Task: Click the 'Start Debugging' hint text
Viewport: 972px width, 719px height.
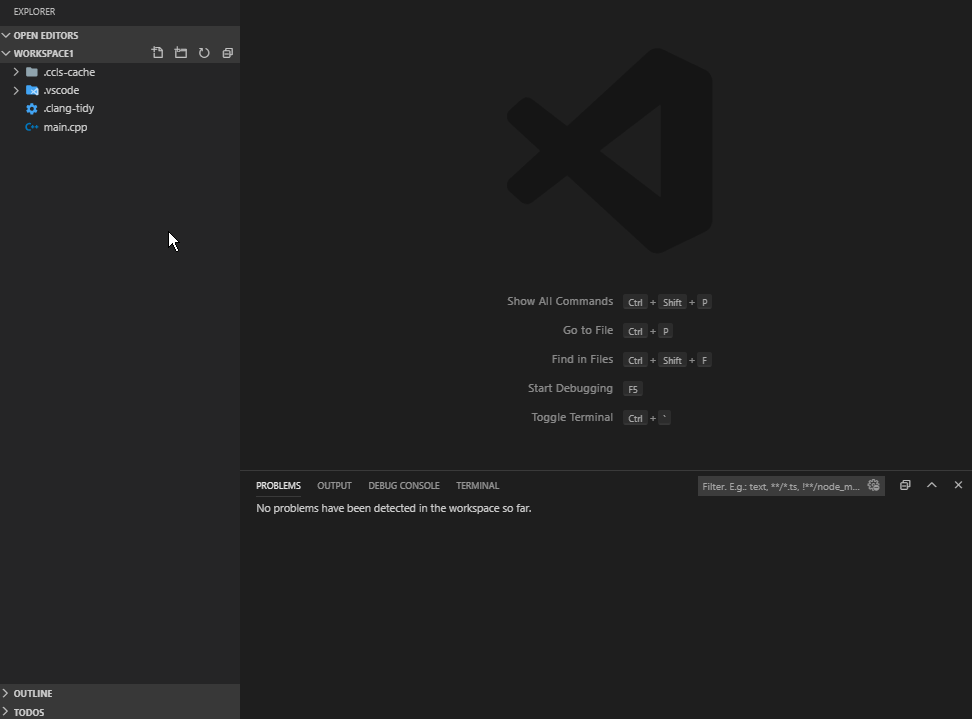Action: pos(570,388)
